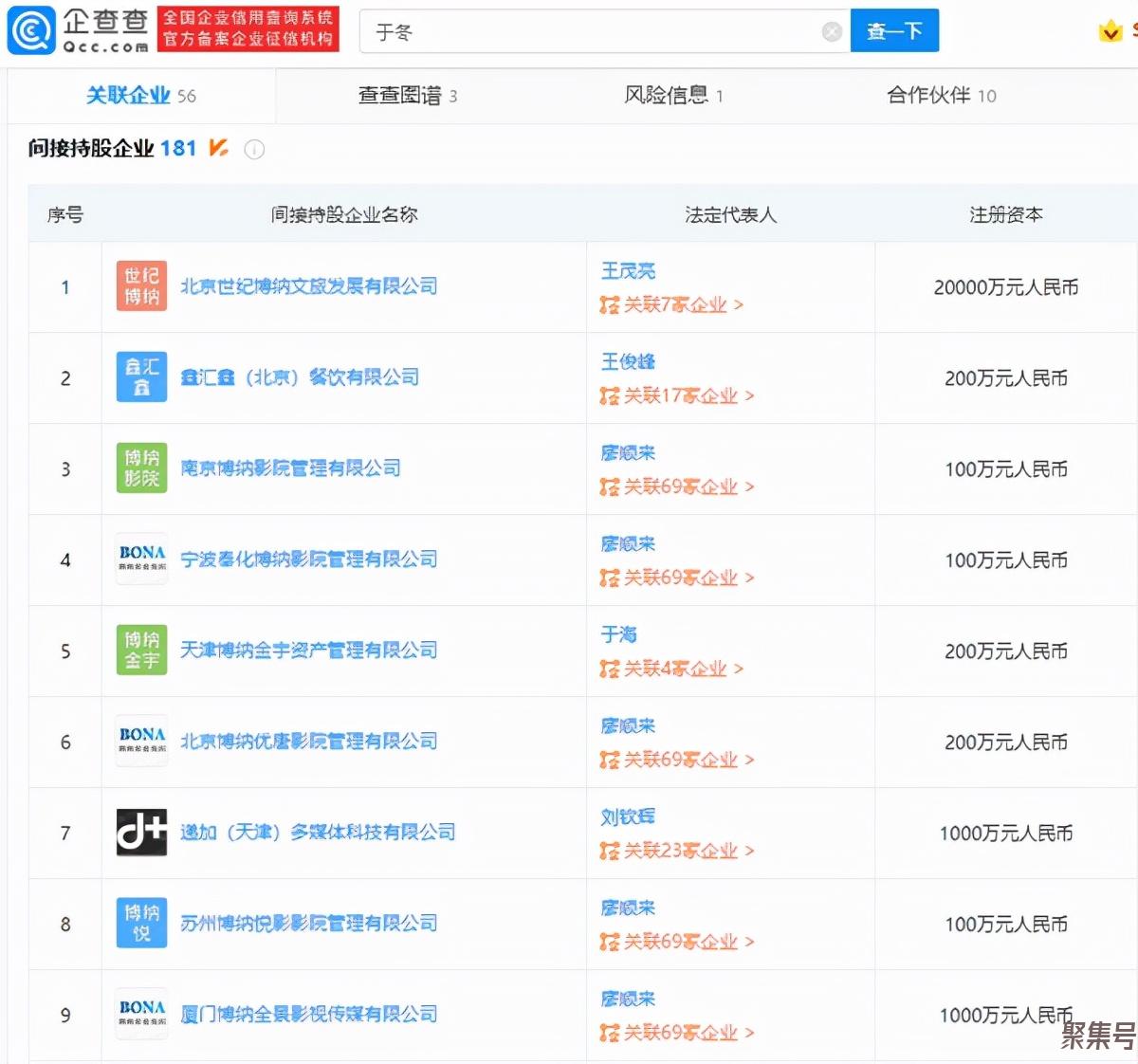
Task: Click the BONA logo beside 宁波奉化博纳影院管理有限公司
Action: point(141,560)
